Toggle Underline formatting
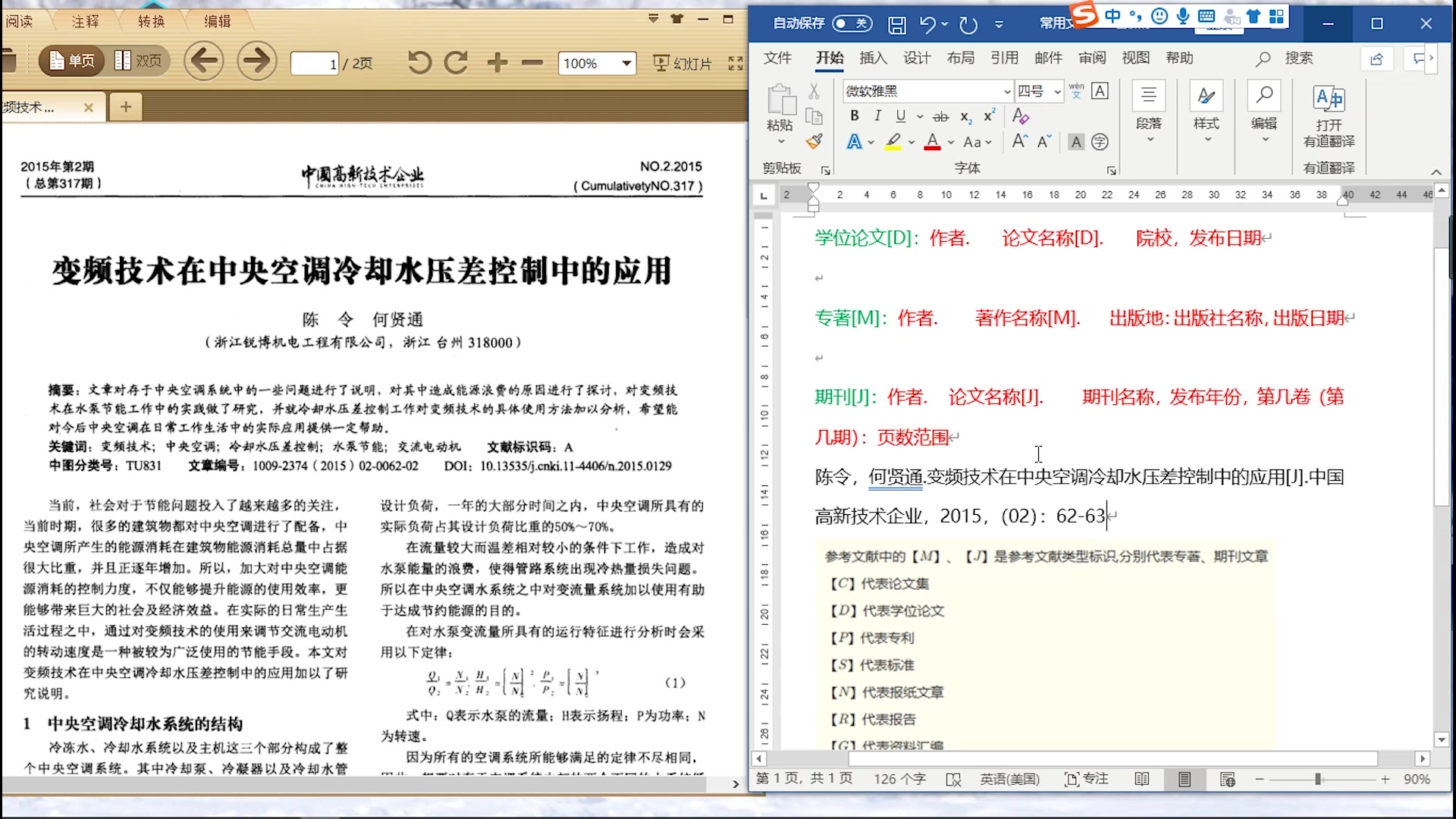The height and width of the screenshot is (819, 1456). 900,116
